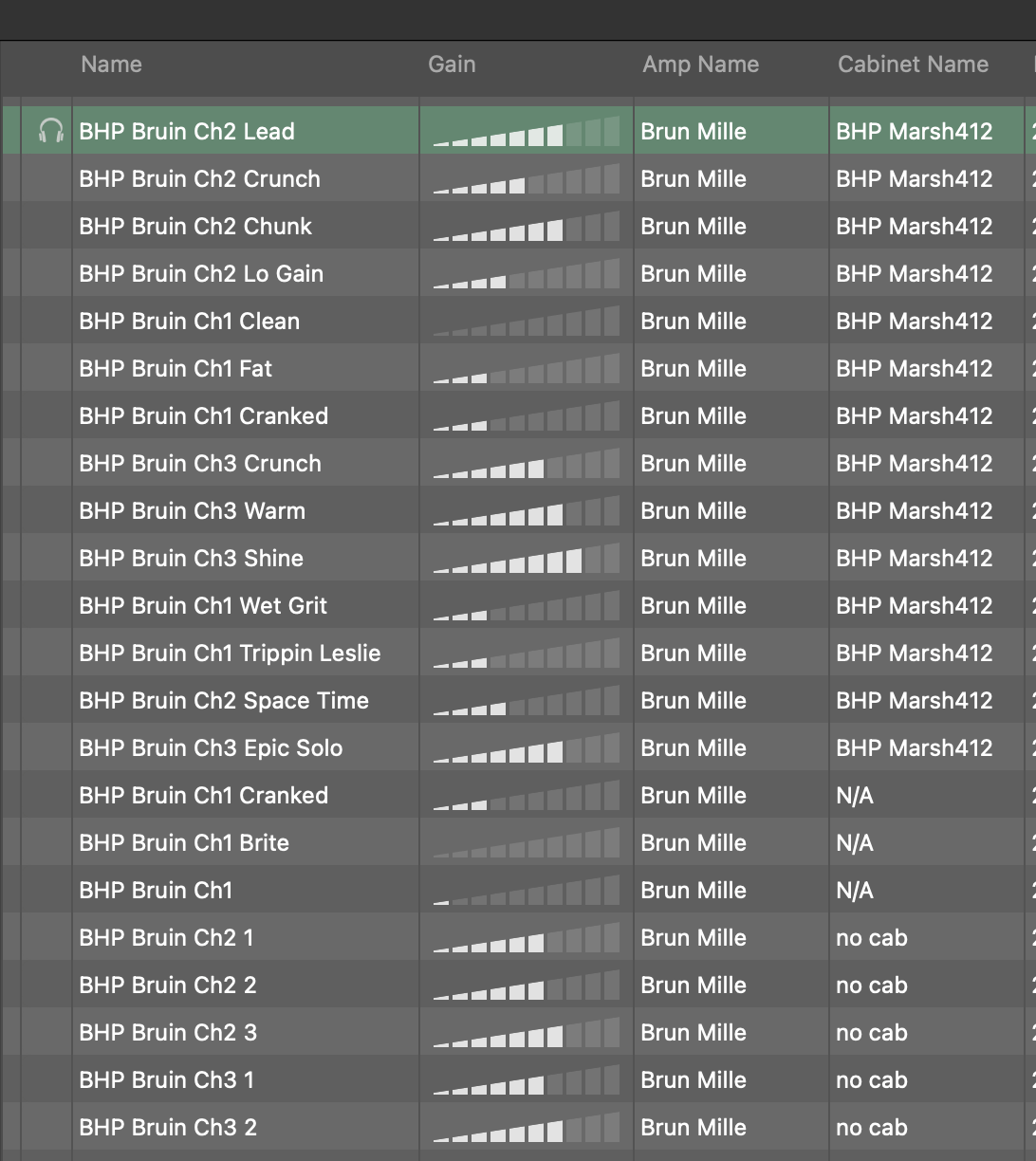
Task: Pick the BHP Bruin Ch1 Trippin Leslie preset
Action: pyautogui.click(x=230, y=654)
